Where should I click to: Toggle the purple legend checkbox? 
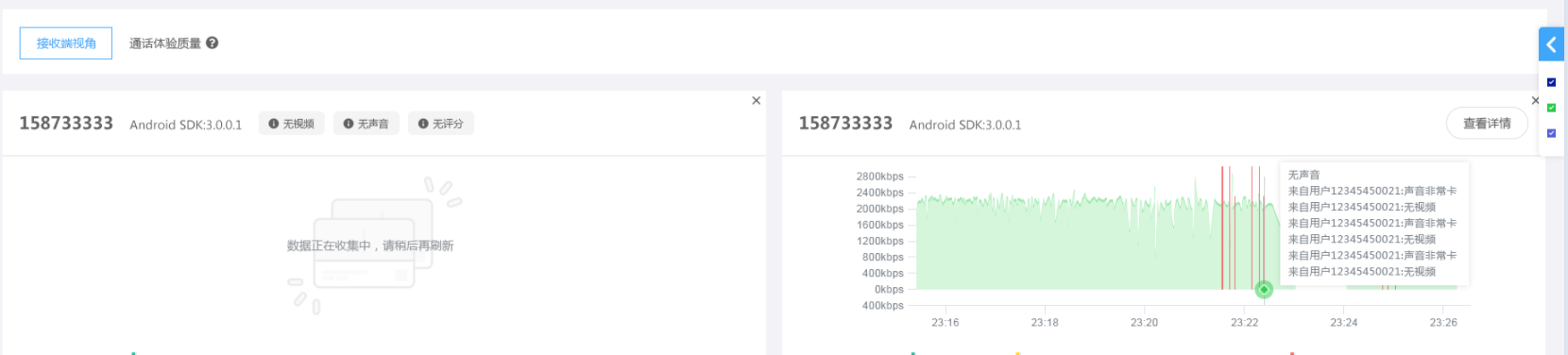(1551, 133)
